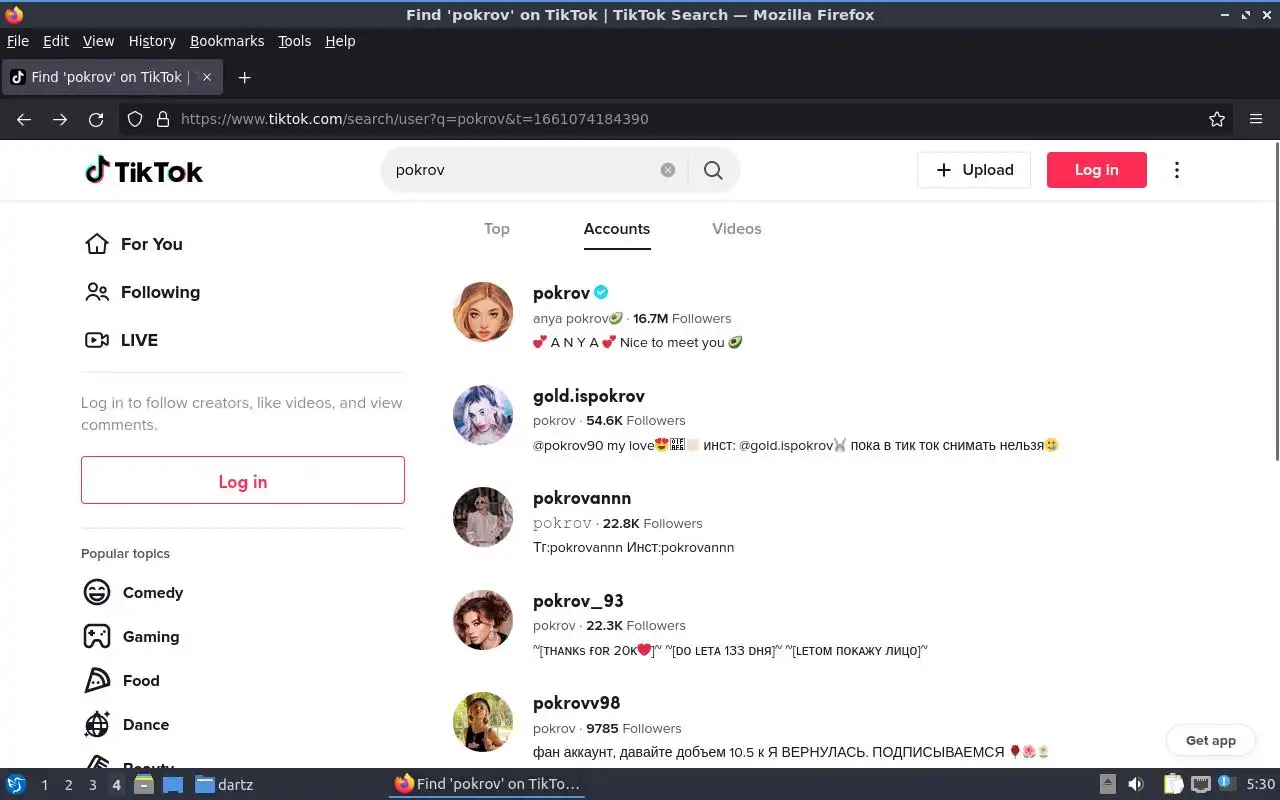Bookmark this page with the star icon
1280x800 pixels.
(x=1217, y=119)
